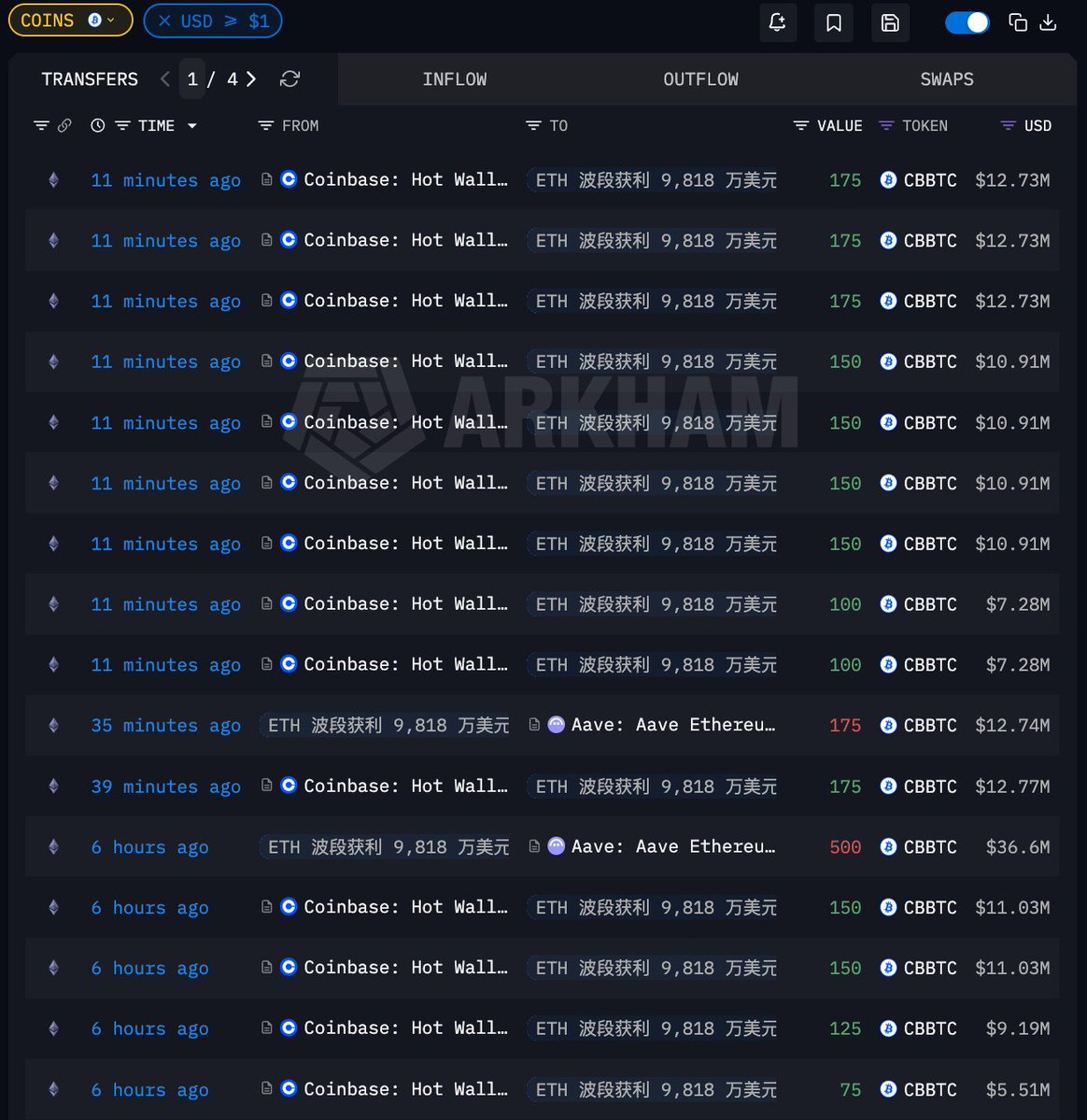
Task: Open the TIME column filter
Action: click(x=123, y=126)
